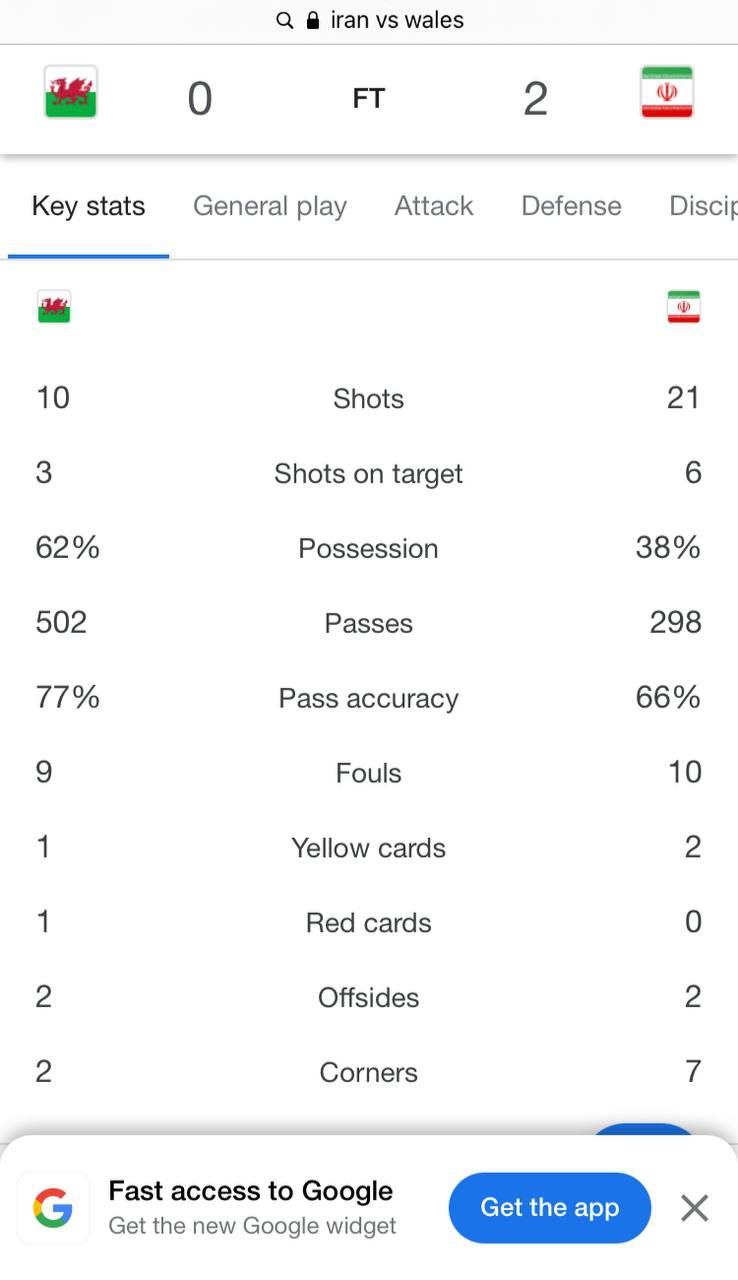The image size is (738, 1280).
Task: Select the Defense tab
Action: [571, 206]
